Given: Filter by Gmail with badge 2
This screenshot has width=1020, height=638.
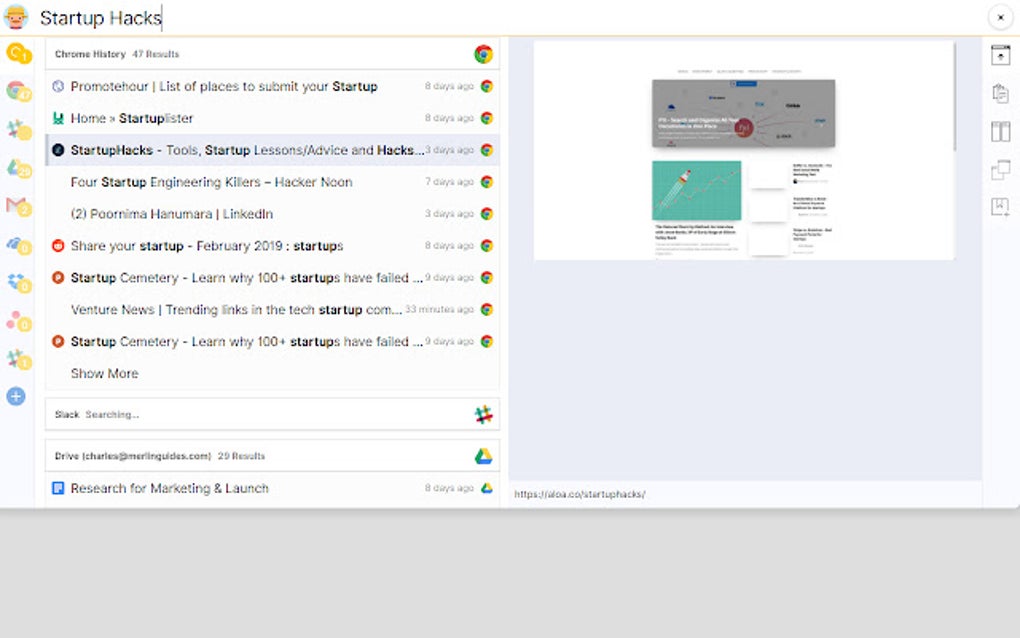Looking at the screenshot, I should (18, 206).
